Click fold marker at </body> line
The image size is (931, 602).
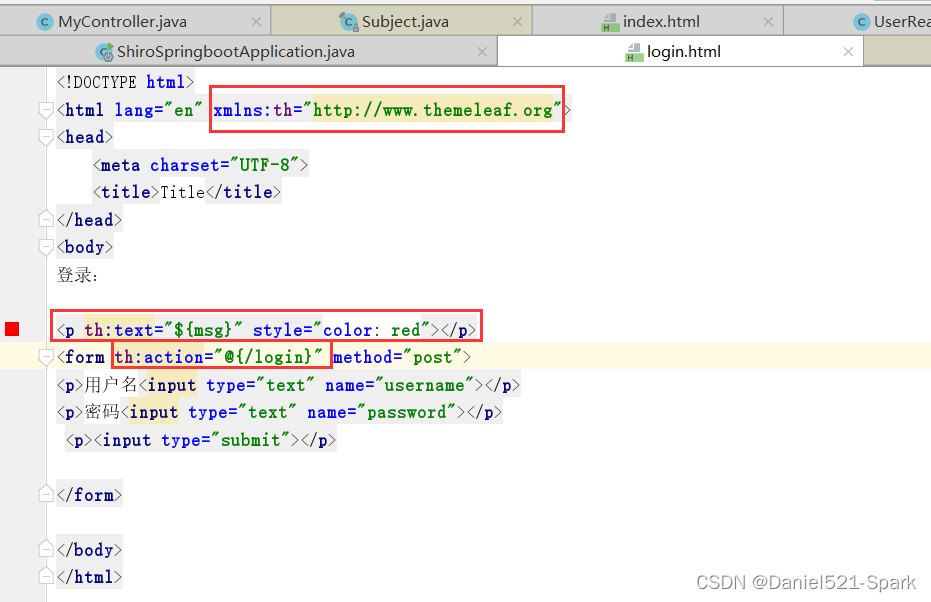pos(46,549)
